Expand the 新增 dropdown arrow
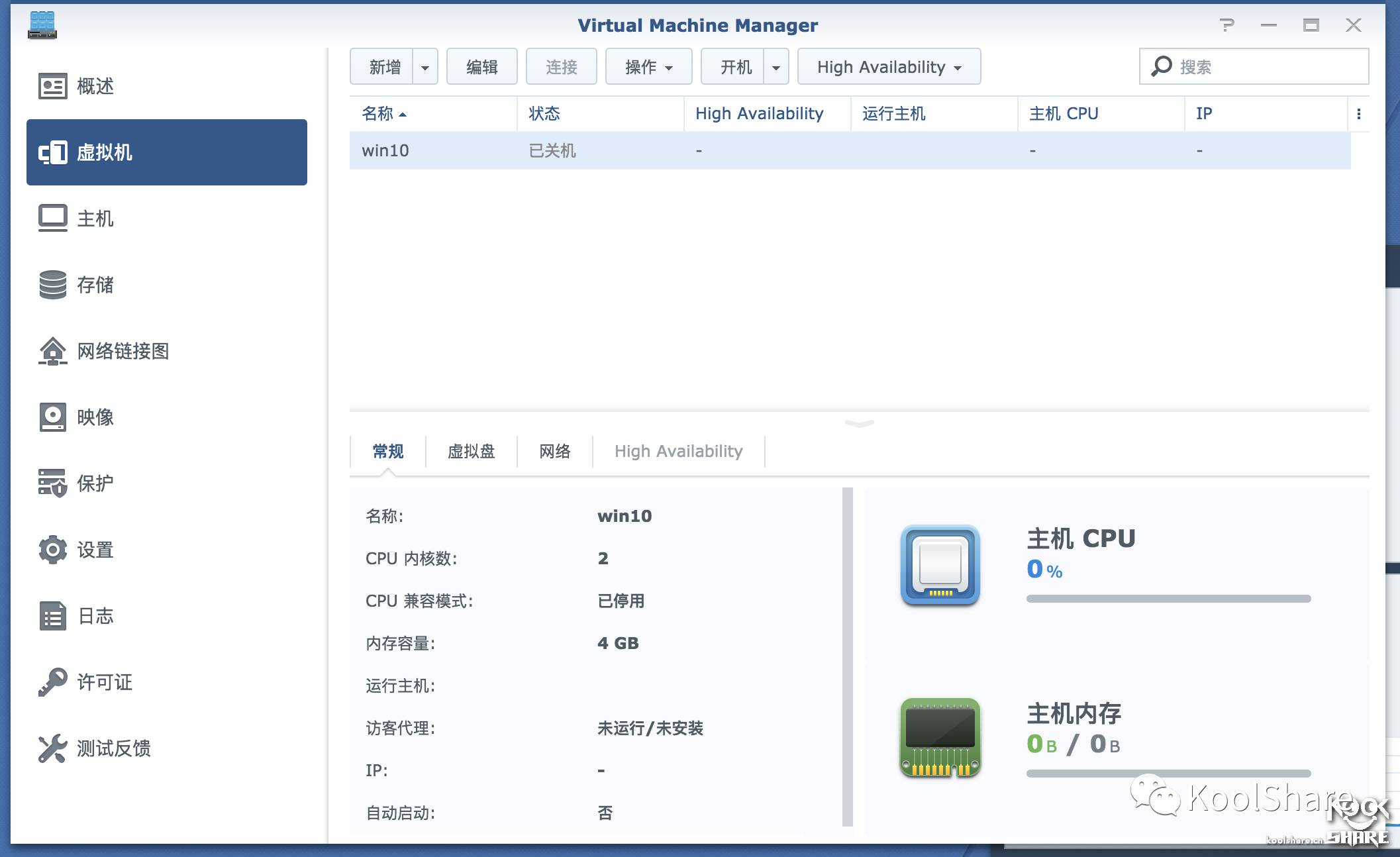 pos(425,67)
